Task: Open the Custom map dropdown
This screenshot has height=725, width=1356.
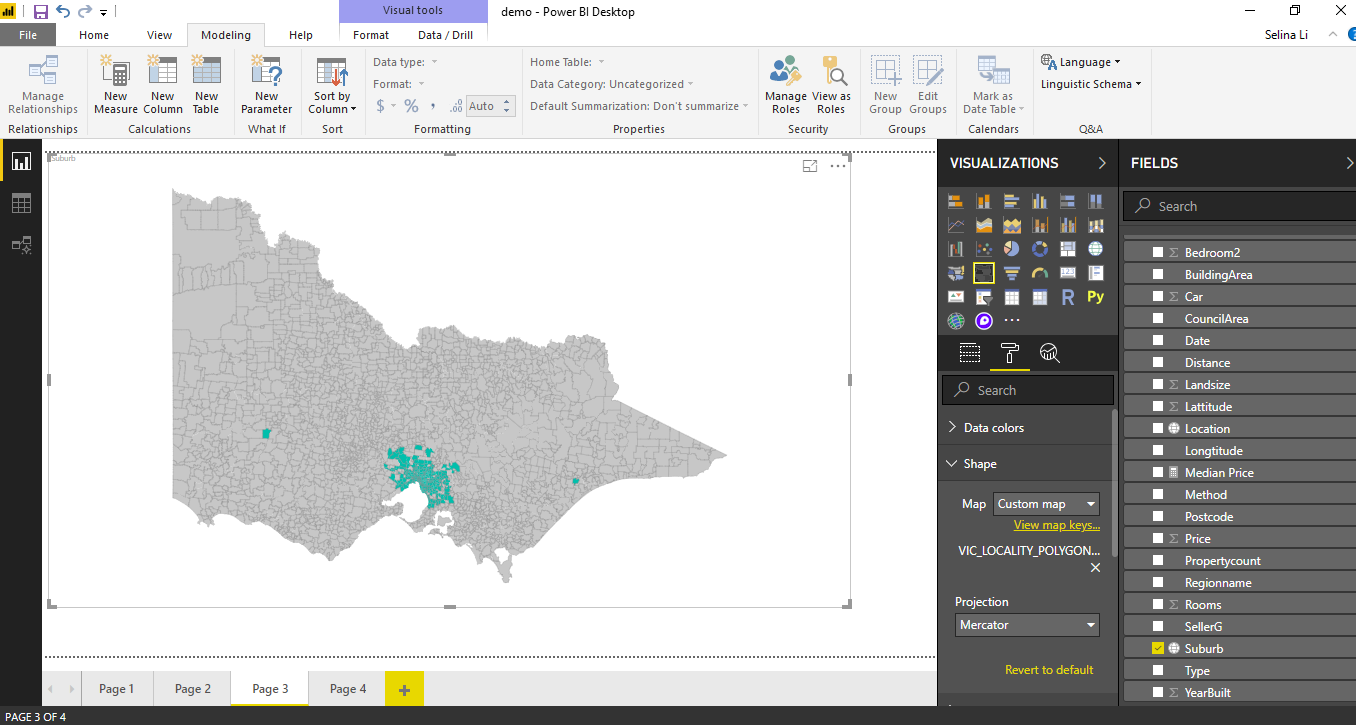Action: [x=1046, y=503]
